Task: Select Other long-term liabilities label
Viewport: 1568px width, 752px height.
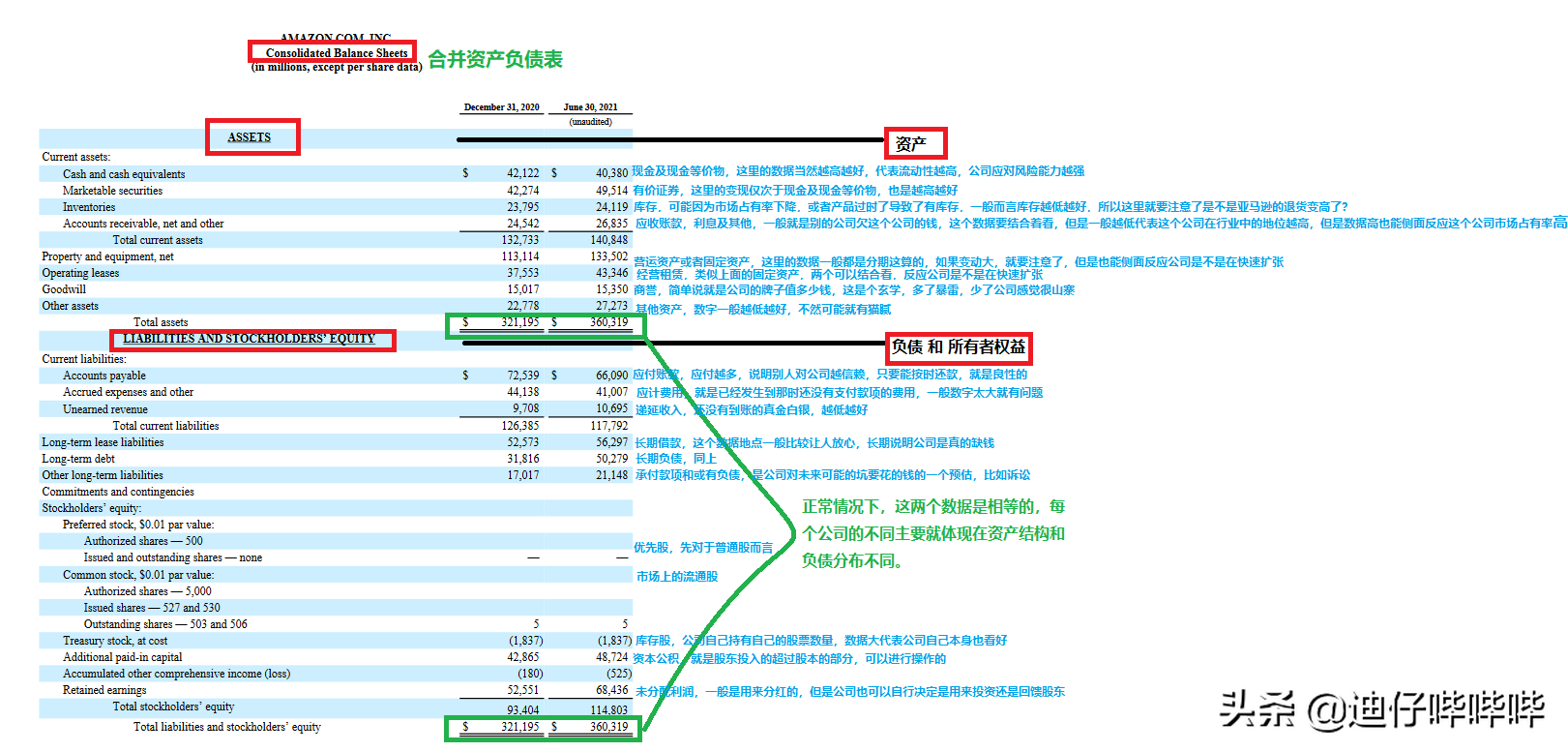Action: tap(103, 475)
